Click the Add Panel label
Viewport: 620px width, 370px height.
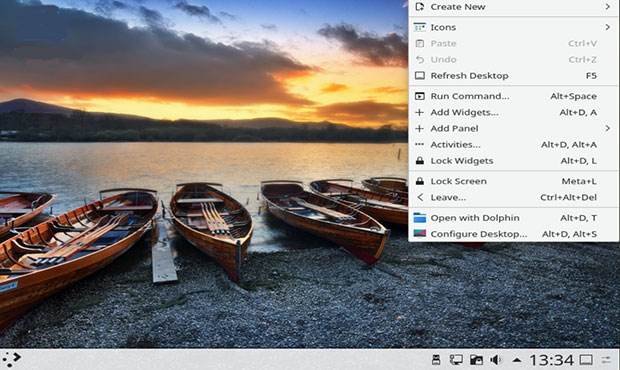pyautogui.click(x=454, y=128)
